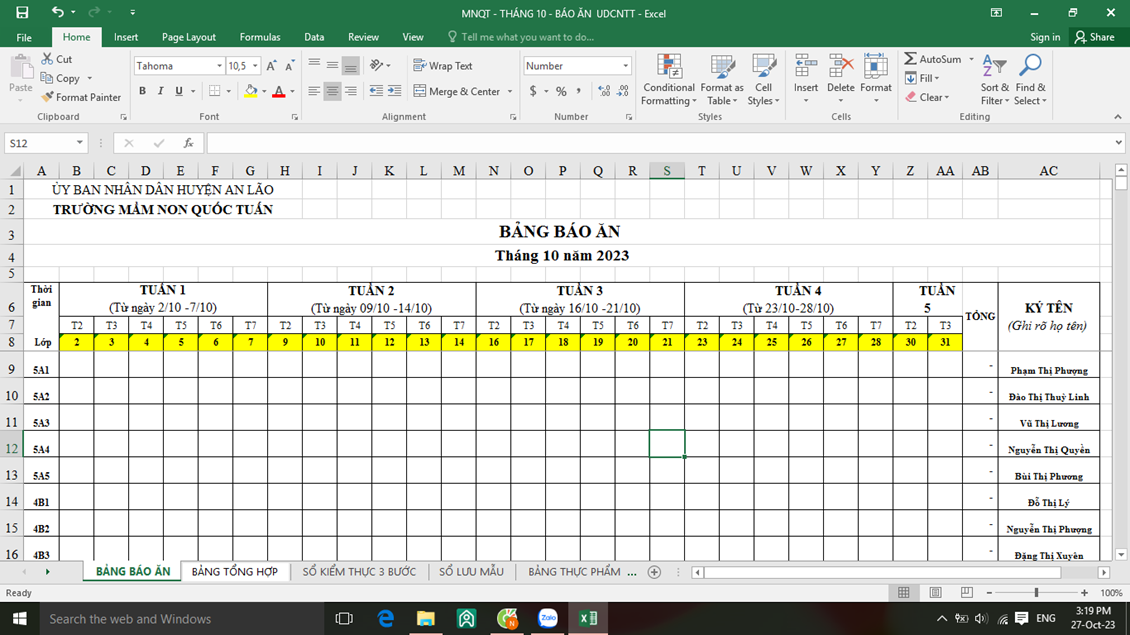This screenshot has width=1130, height=635.
Task: Open Zalo from the Windows taskbar
Action: click(548, 619)
